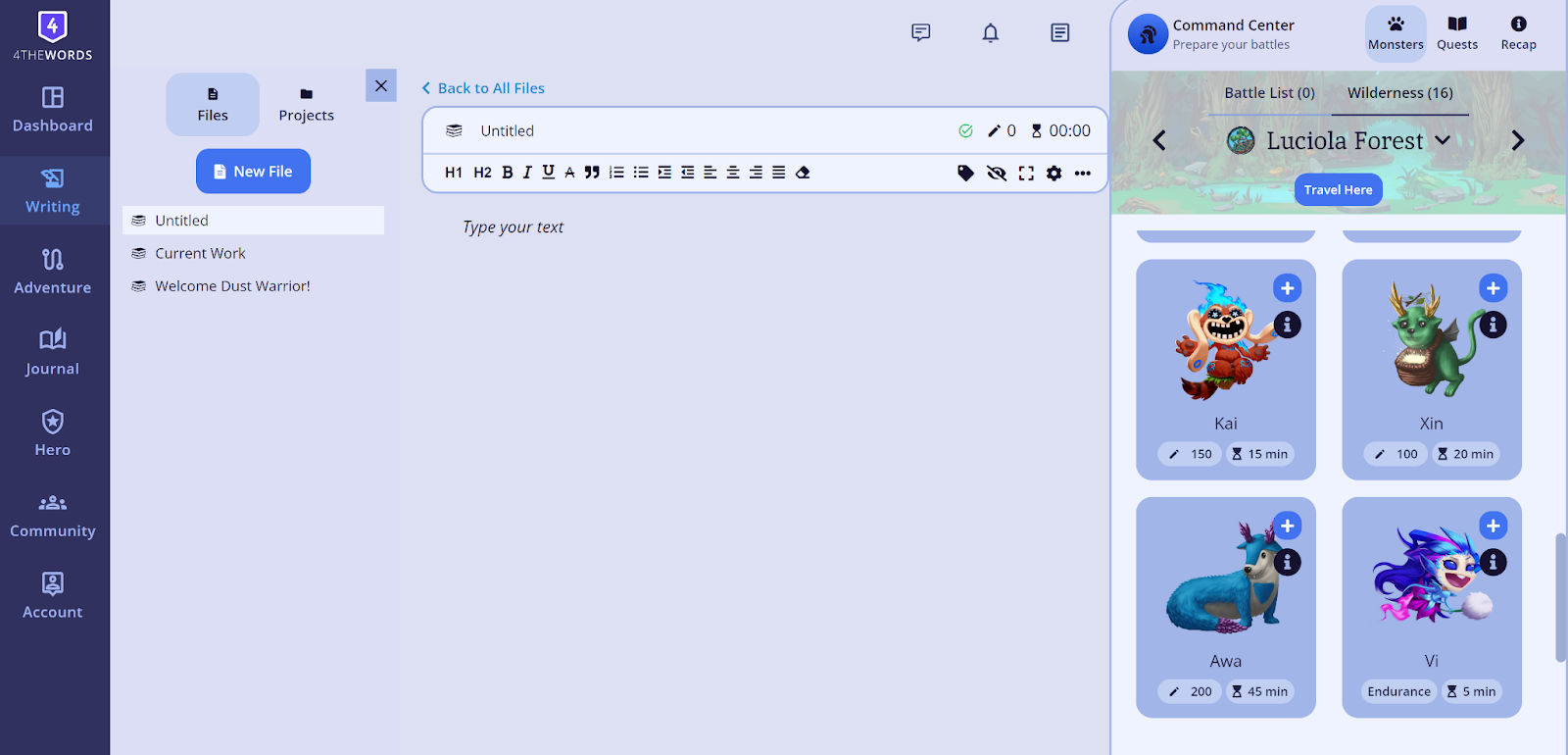Go to next region with right chevron
1568x755 pixels.
click(1518, 140)
